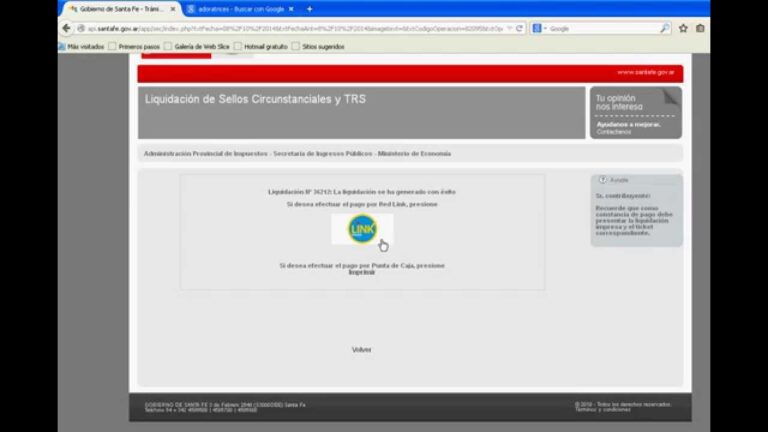
Task: Close the Gobierno de Santa Fe tab
Action: coord(173,9)
